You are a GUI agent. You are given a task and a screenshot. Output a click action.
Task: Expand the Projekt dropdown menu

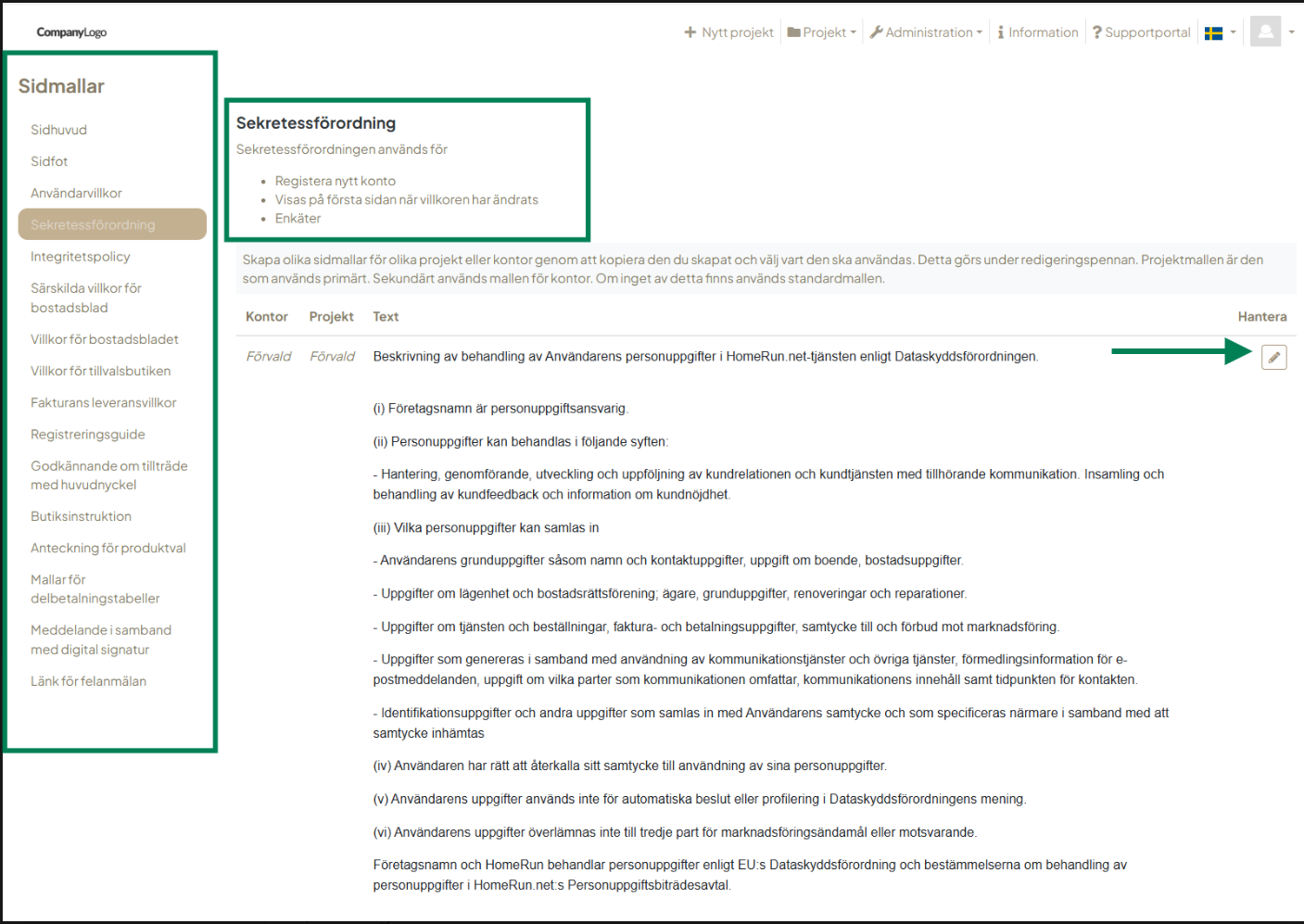click(822, 32)
